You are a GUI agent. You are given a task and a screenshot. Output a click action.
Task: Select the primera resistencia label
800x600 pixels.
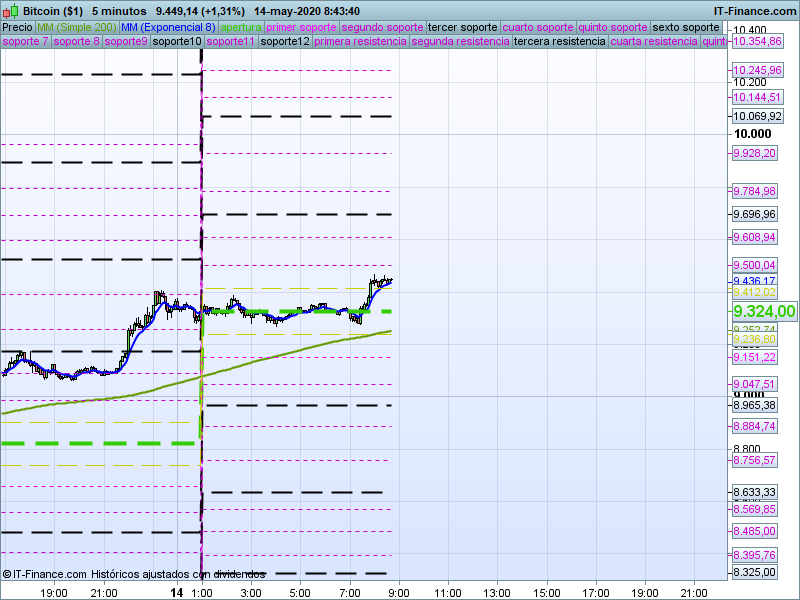360,42
